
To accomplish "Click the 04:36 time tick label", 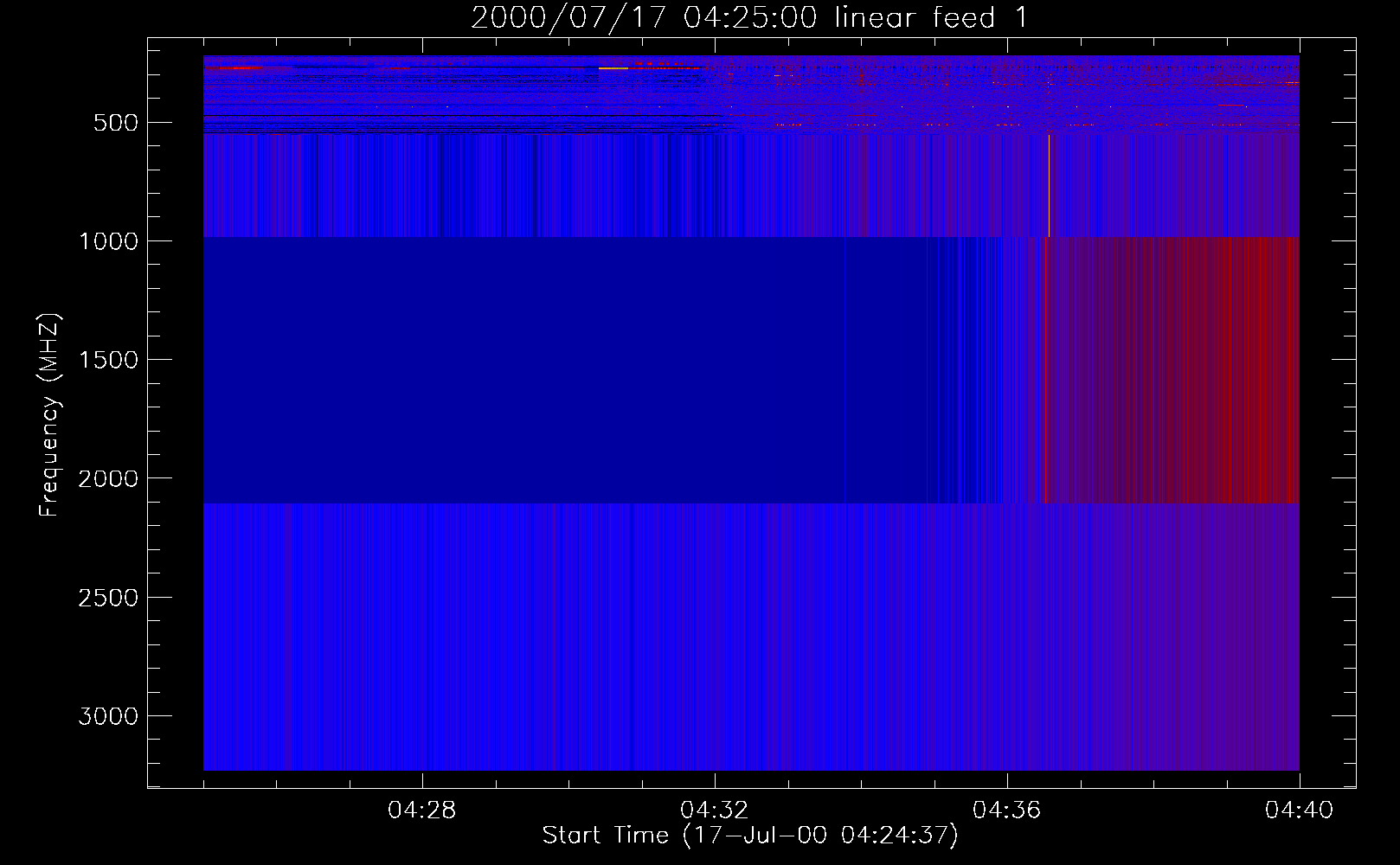I will click(1007, 811).
